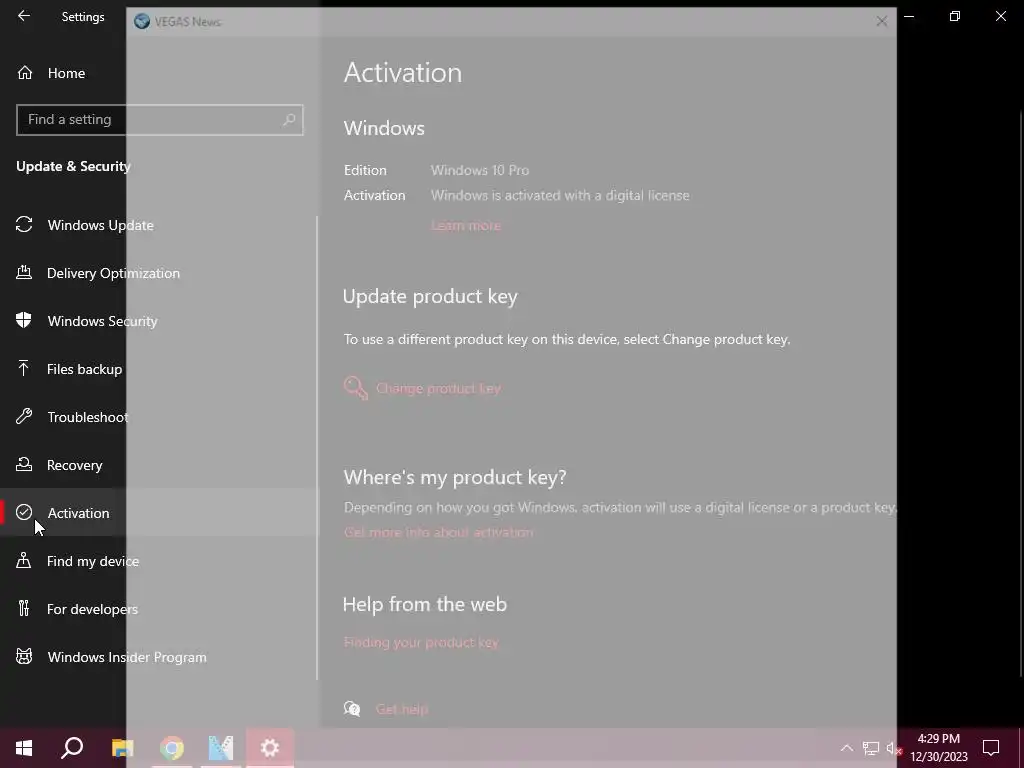The image size is (1024, 768).
Task: Click the search magnifier in Find a setting
Action: pos(289,120)
